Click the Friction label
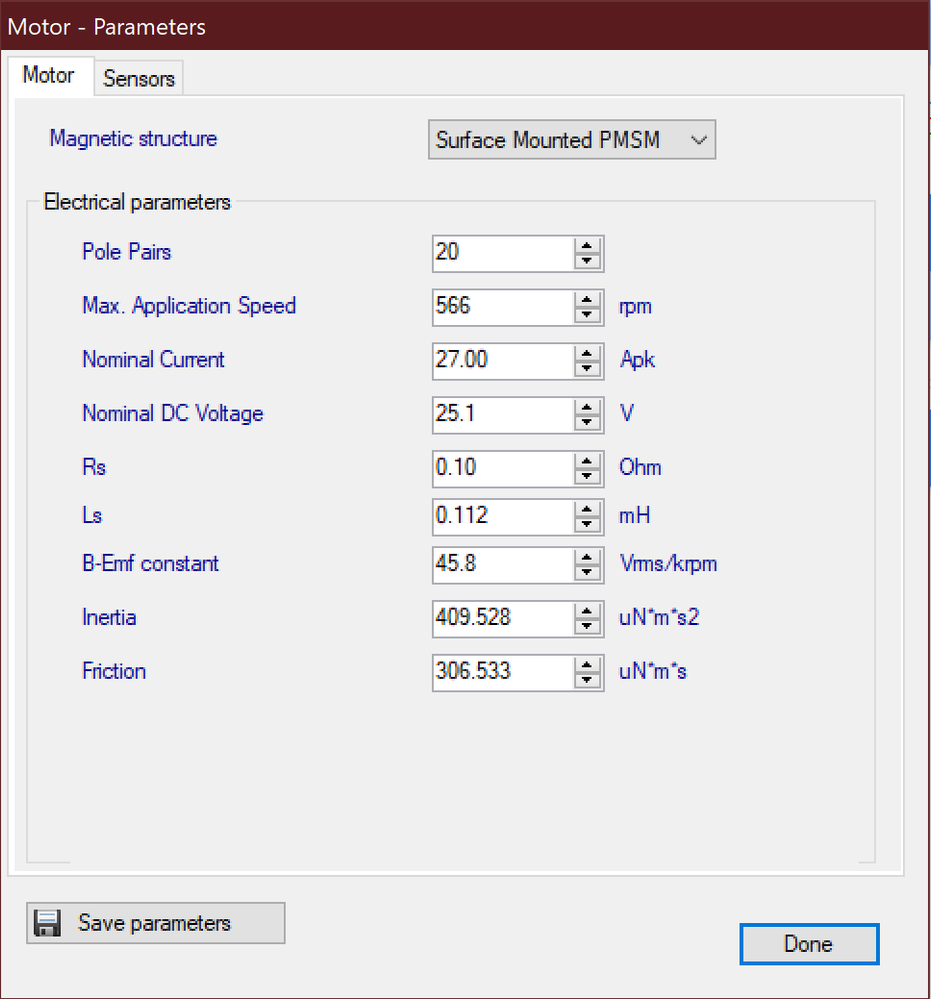The height and width of the screenshot is (999, 931). click(x=114, y=671)
